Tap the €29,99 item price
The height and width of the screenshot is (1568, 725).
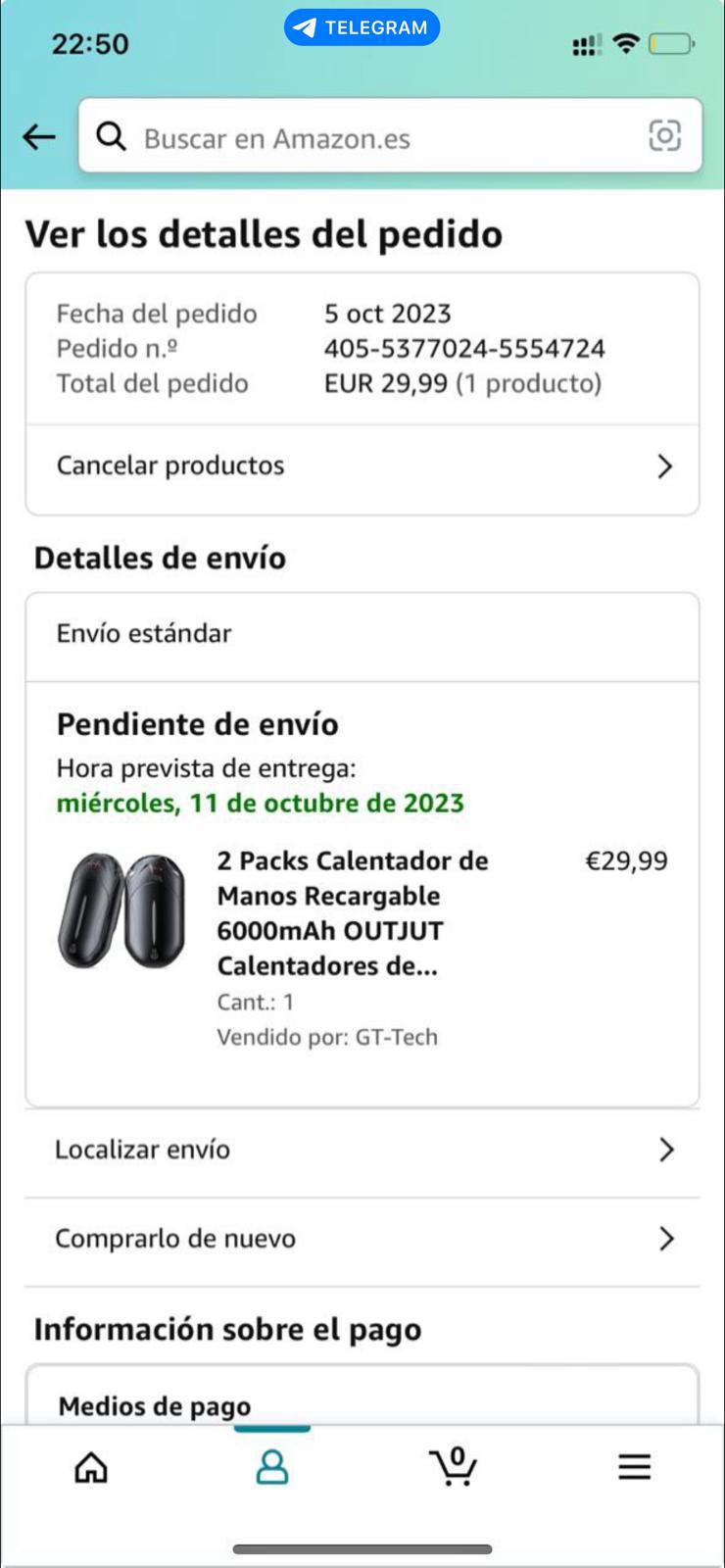click(x=626, y=861)
